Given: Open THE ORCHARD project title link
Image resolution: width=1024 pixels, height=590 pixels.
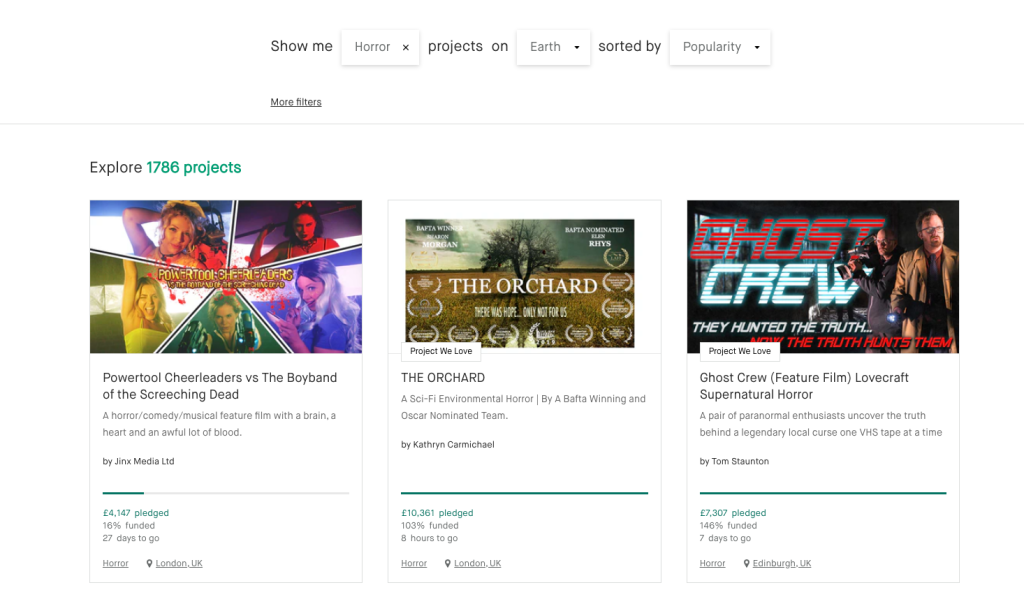Looking at the screenshot, I should coord(443,378).
